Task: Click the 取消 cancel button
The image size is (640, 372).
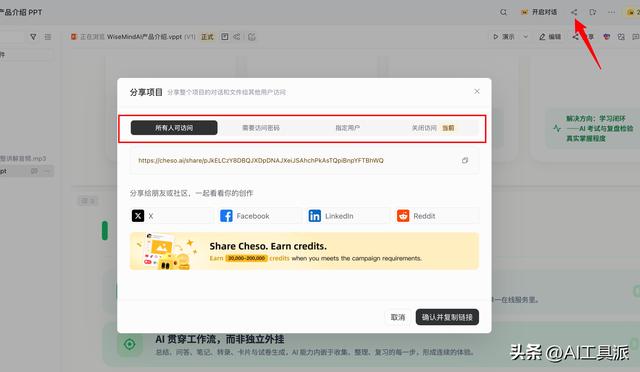Action: (398, 317)
